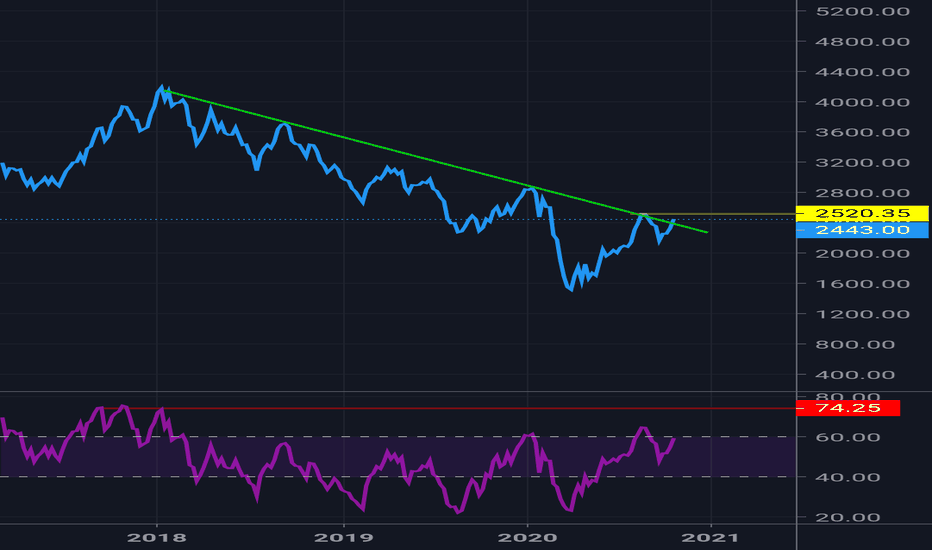Image resolution: width=932 pixels, height=550 pixels.
Task: Click the 20.00 RSI scale value
Action: tap(848, 517)
